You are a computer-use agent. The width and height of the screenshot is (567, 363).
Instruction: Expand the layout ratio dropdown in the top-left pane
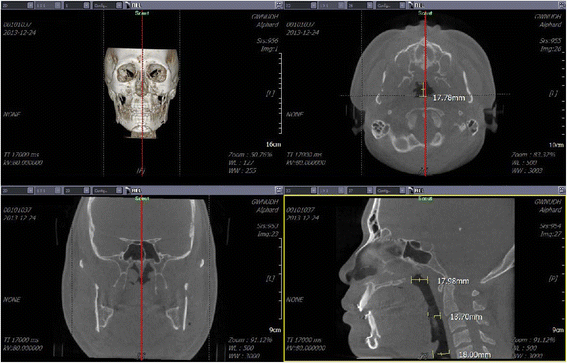click(48, 5)
